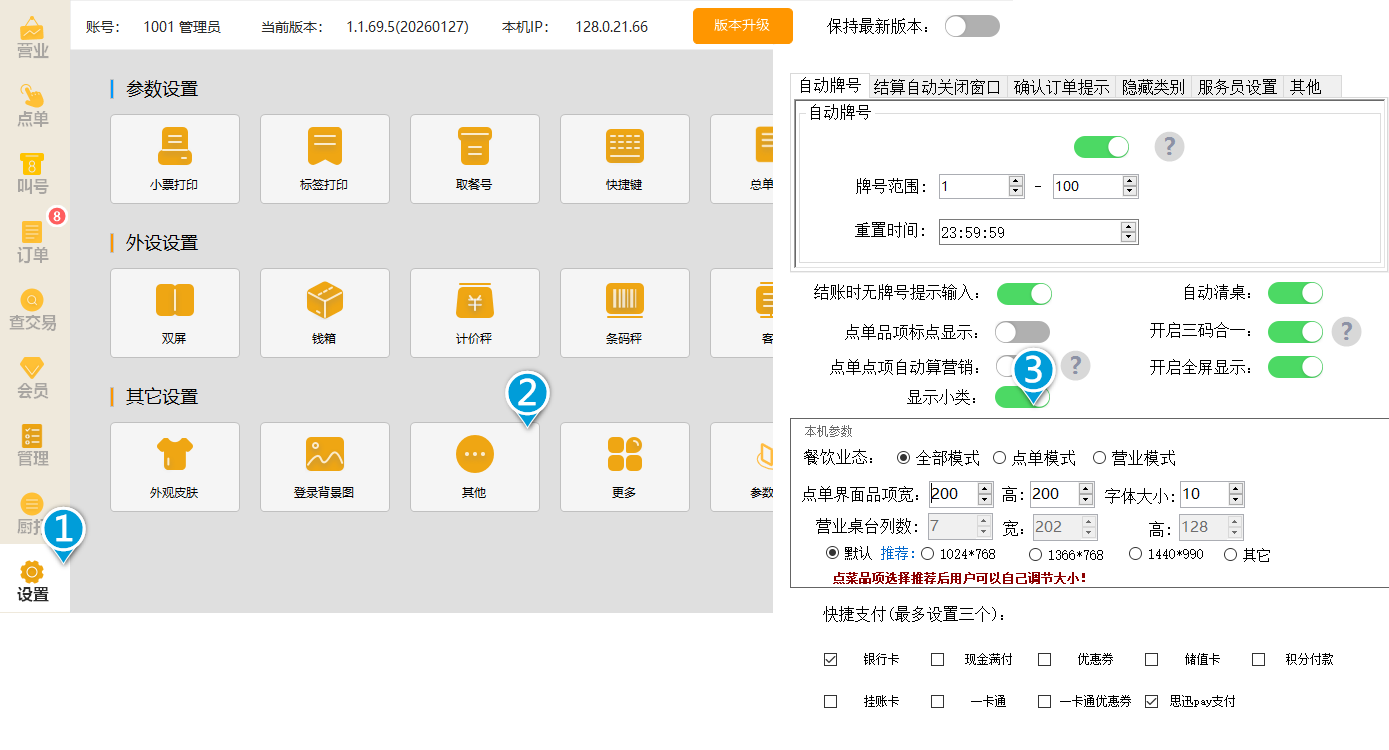Select the 点单模式 radio button
Screen dimensions: 1389x750
[1000, 458]
